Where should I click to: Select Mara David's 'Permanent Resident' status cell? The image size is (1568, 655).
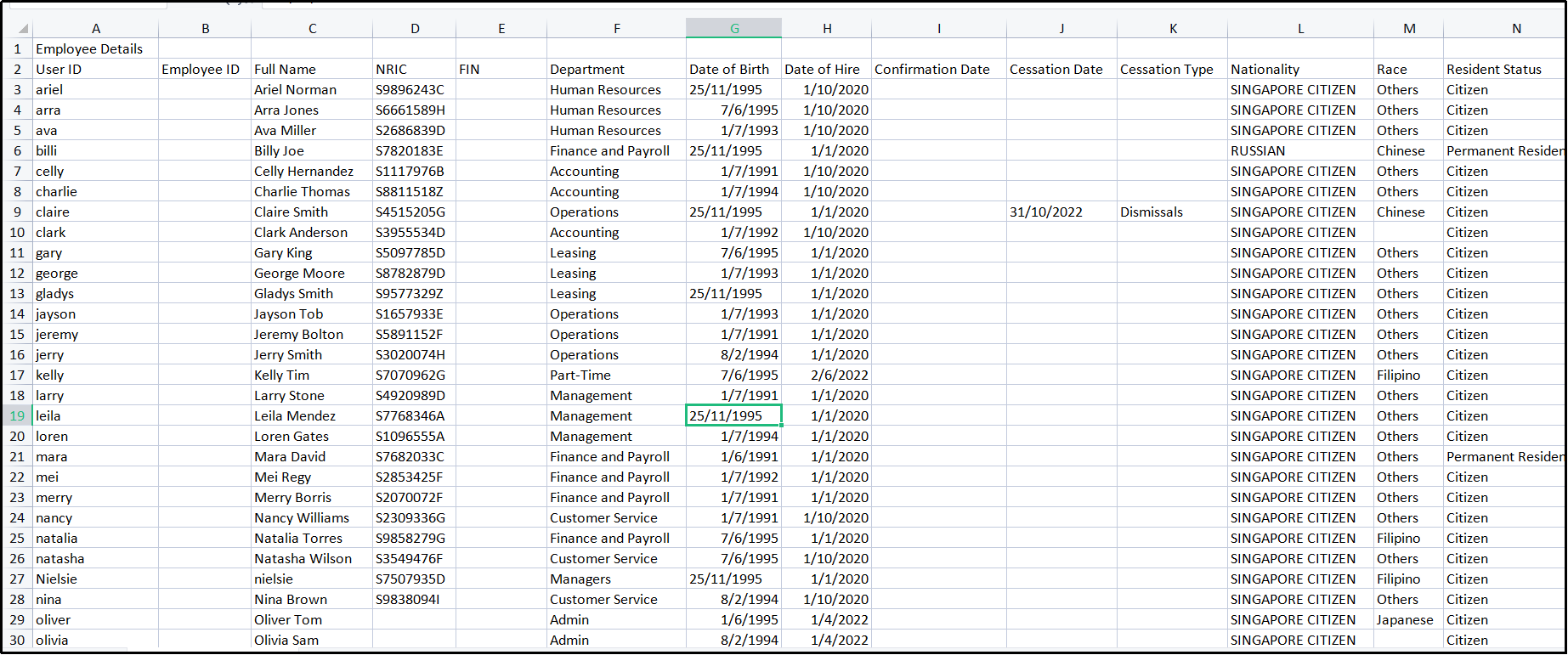coord(1504,456)
